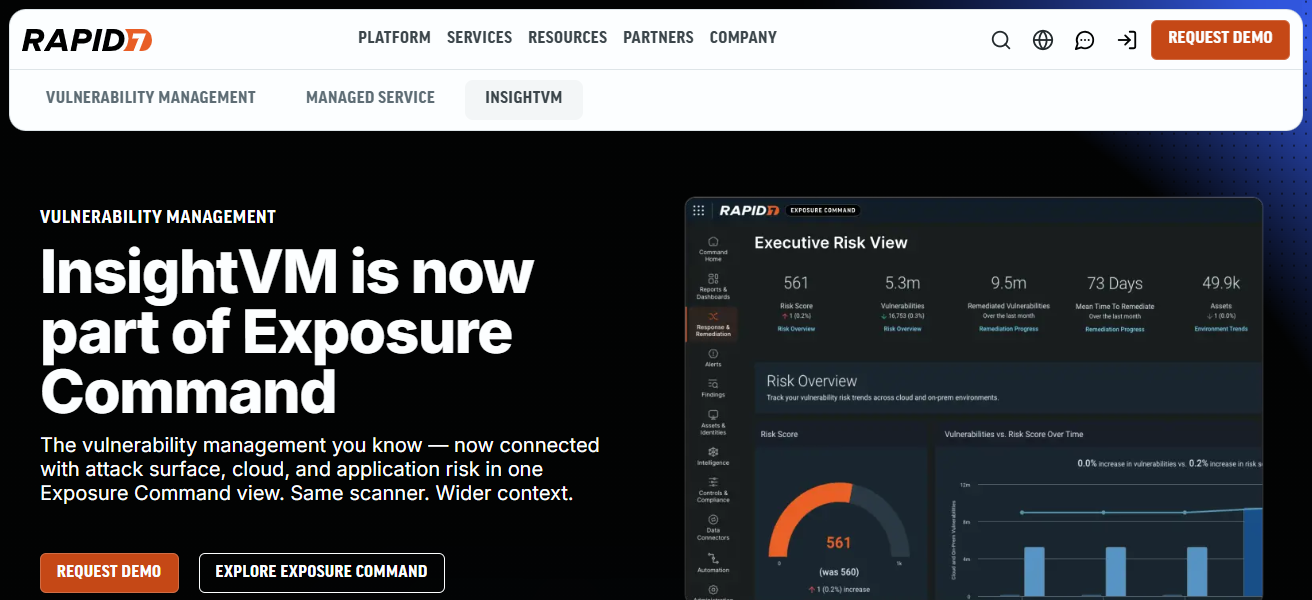
Task: Click 'InsightVM is now part of Exposure Command' headline
Action: pyautogui.click(x=287, y=332)
